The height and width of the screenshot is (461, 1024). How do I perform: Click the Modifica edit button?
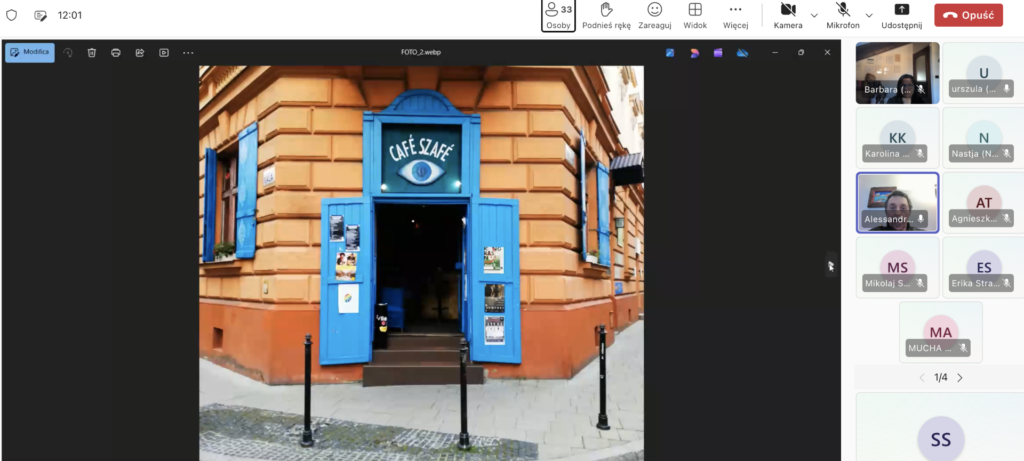[x=30, y=52]
